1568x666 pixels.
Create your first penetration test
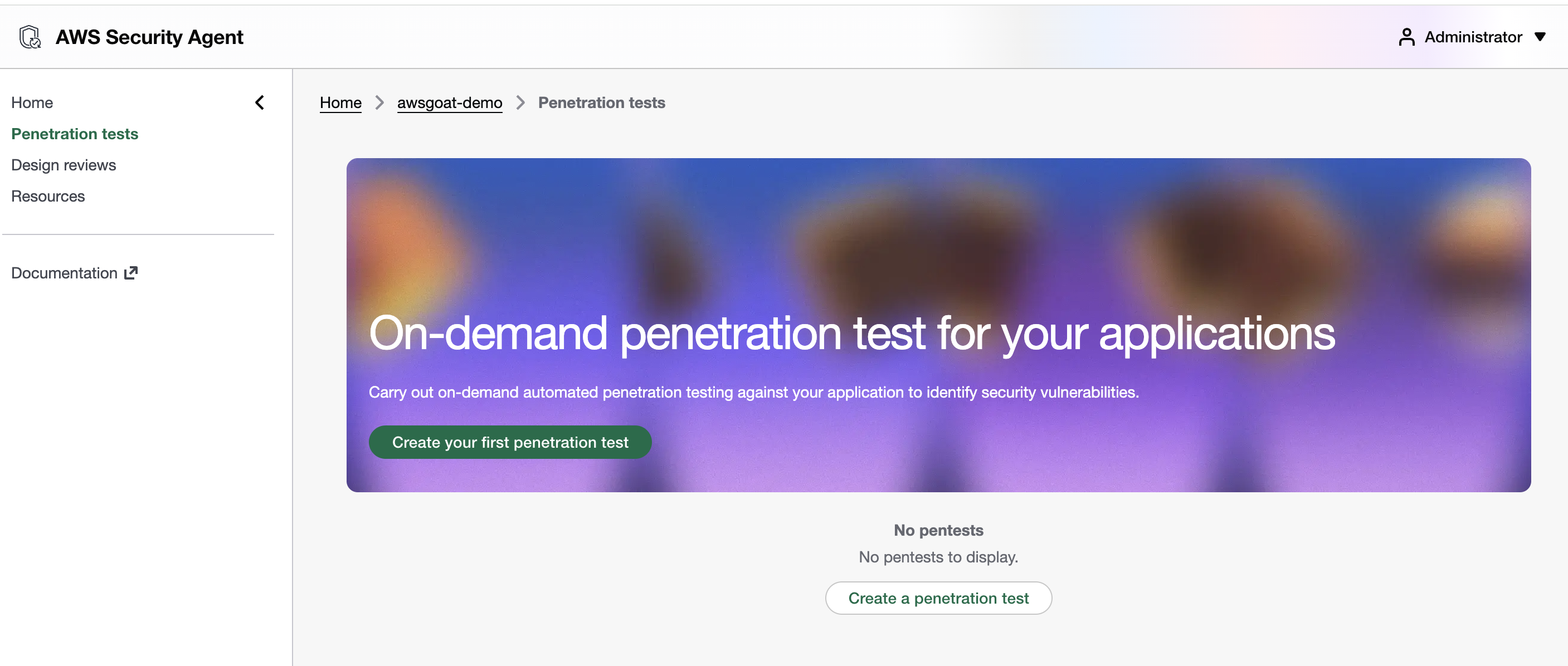coord(510,442)
